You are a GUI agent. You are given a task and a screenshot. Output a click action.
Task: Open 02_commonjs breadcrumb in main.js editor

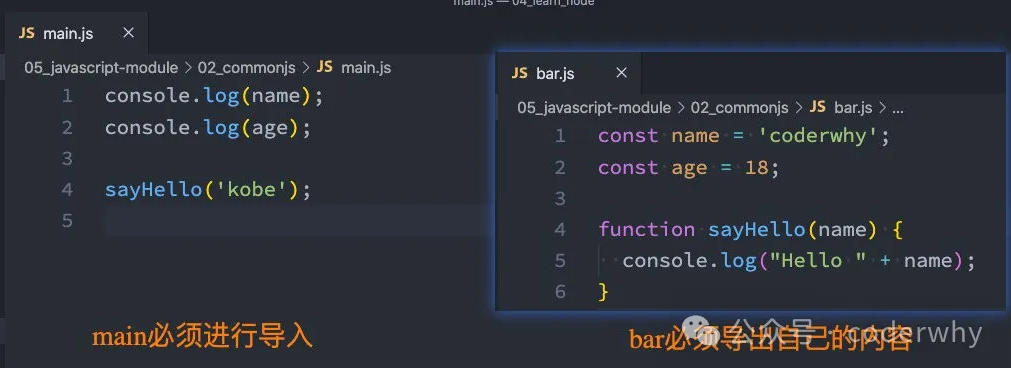click(x=246, y=68)
